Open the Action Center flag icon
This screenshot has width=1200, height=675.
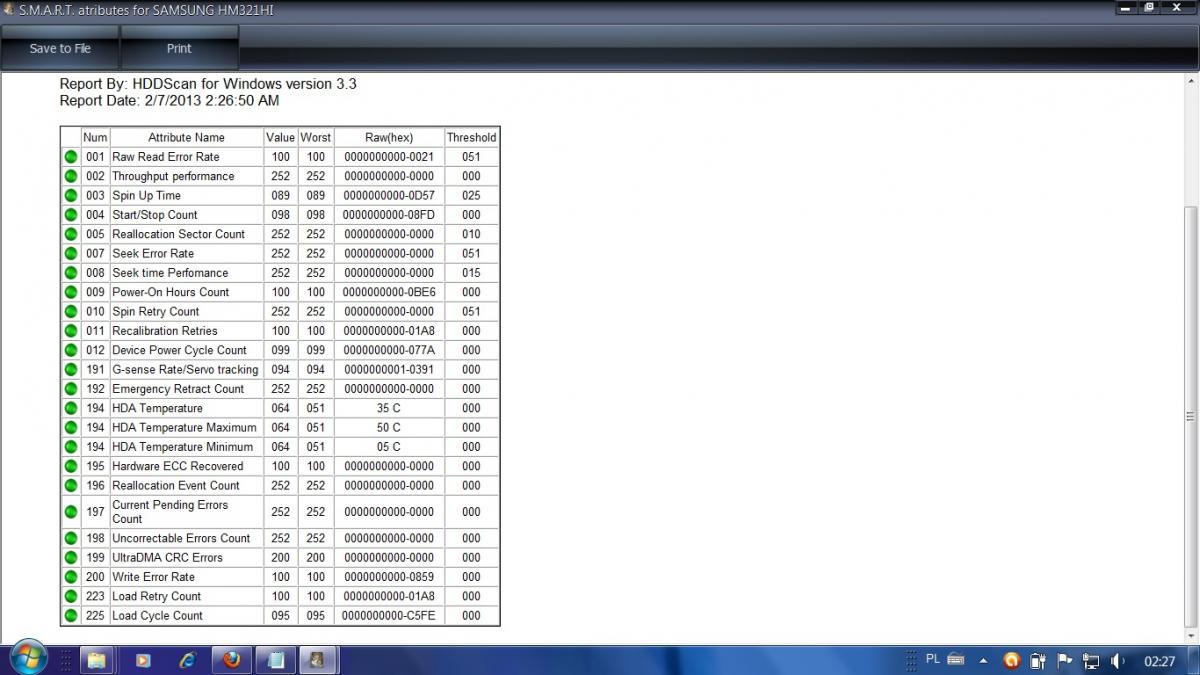point(1064,660)
